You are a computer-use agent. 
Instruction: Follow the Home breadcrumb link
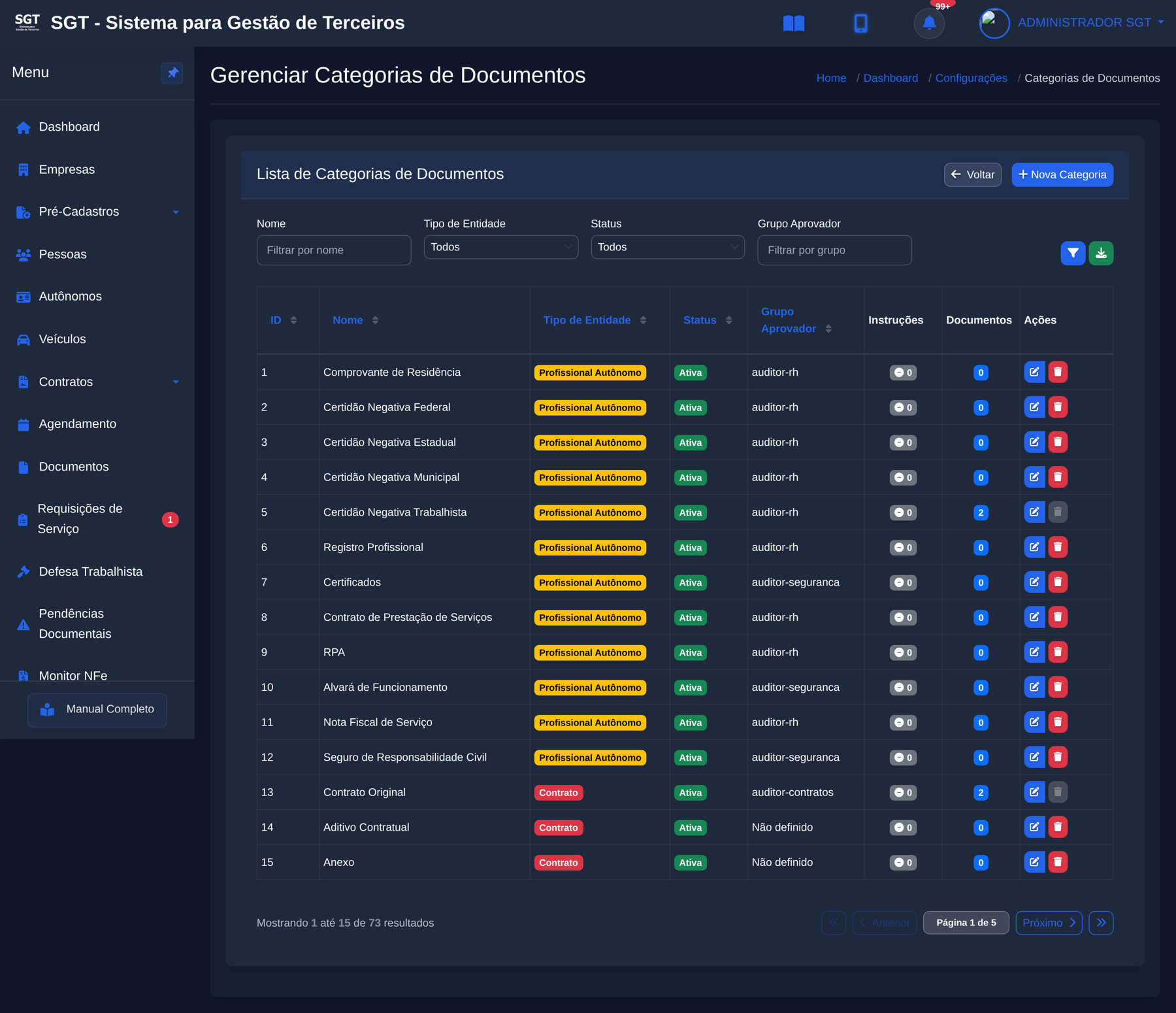831,78
